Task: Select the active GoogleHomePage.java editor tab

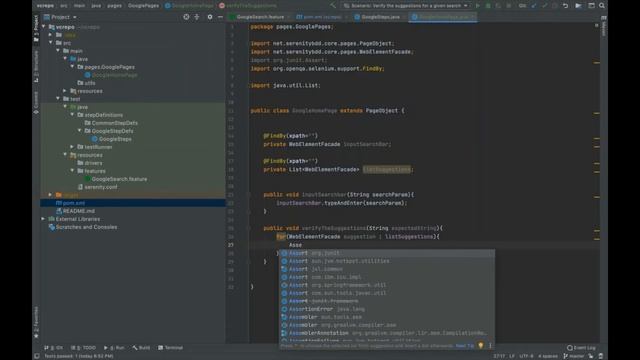Action: (443, 17)
